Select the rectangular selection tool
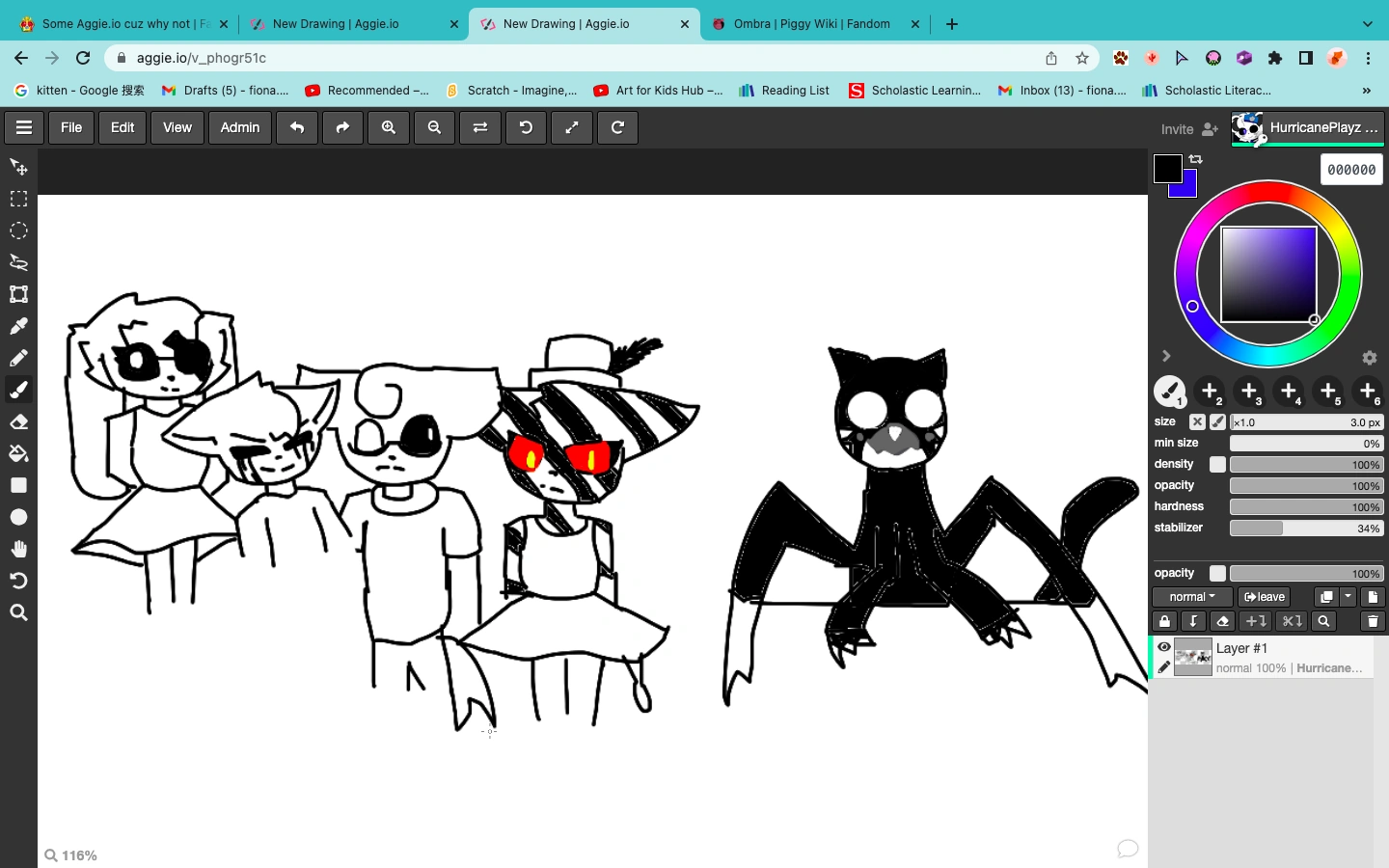Image resolution: width=1389 pixels, height=868 pixels. tap(18, 199)
